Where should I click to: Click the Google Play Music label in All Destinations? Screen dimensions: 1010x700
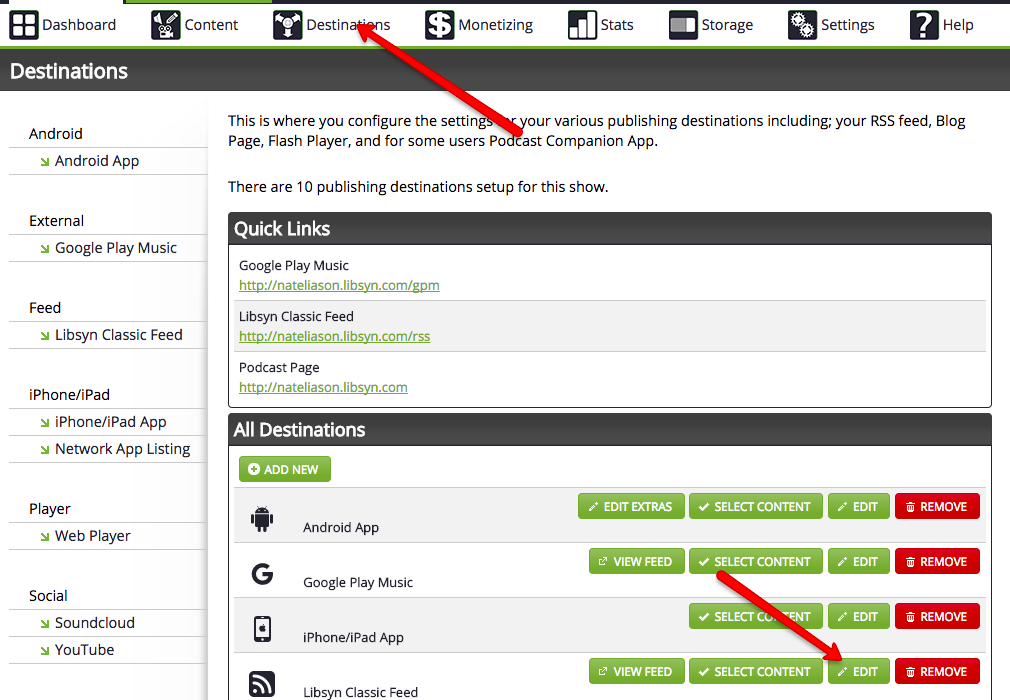click(x=358, y=582)
